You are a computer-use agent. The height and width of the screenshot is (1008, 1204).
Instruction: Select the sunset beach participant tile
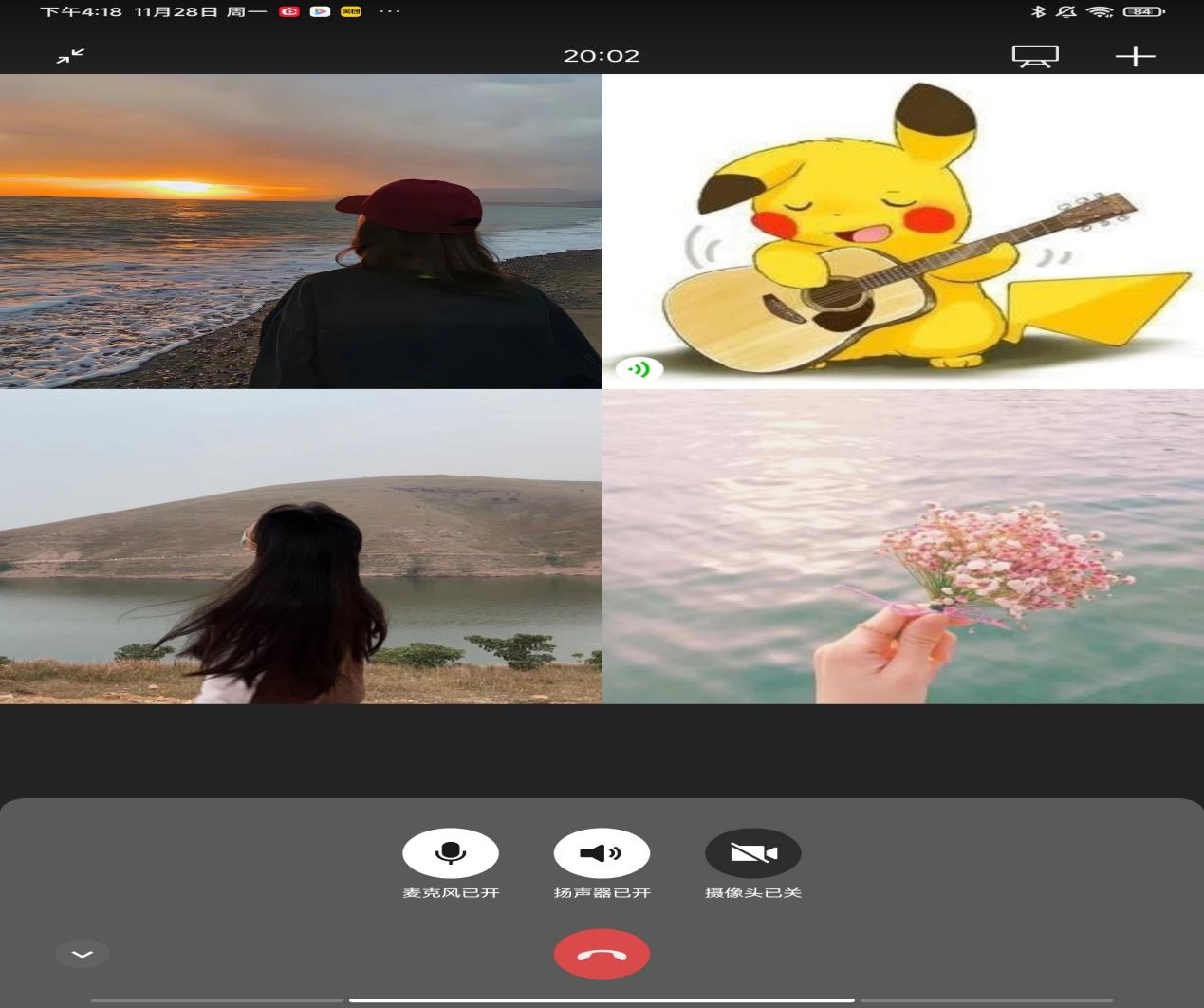pyautogui.click(x=301, y=232)
